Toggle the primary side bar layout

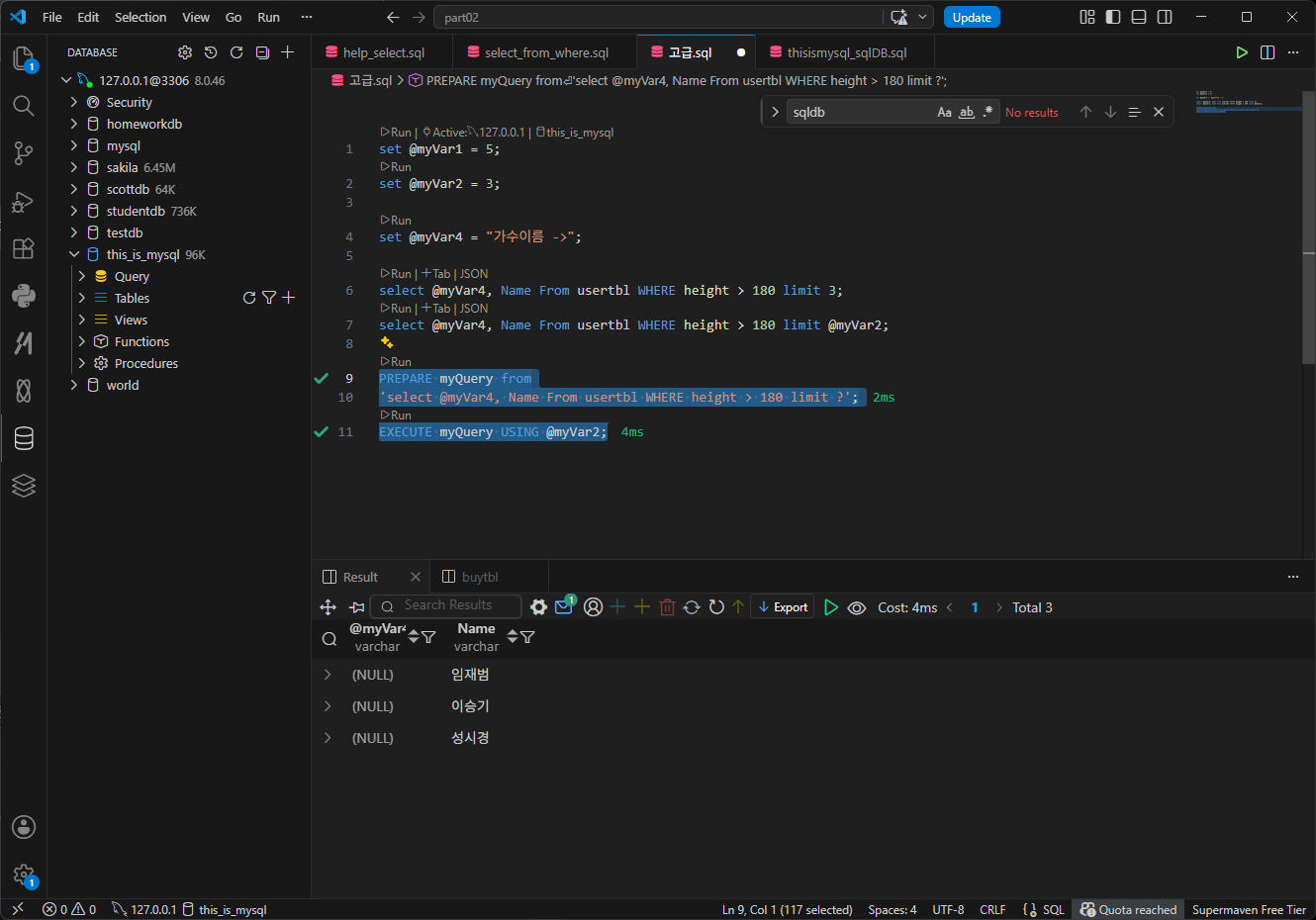1113,17
